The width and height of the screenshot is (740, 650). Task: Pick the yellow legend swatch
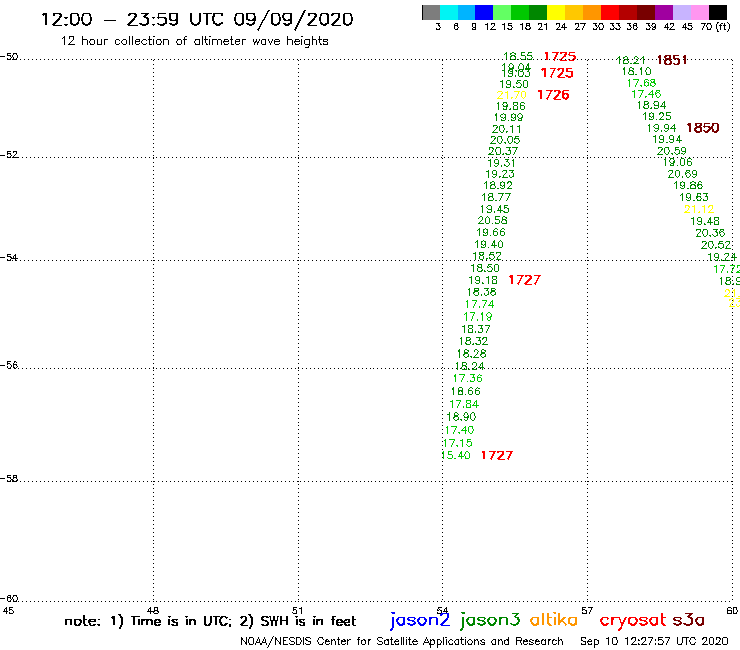click(x=556, y=12)
